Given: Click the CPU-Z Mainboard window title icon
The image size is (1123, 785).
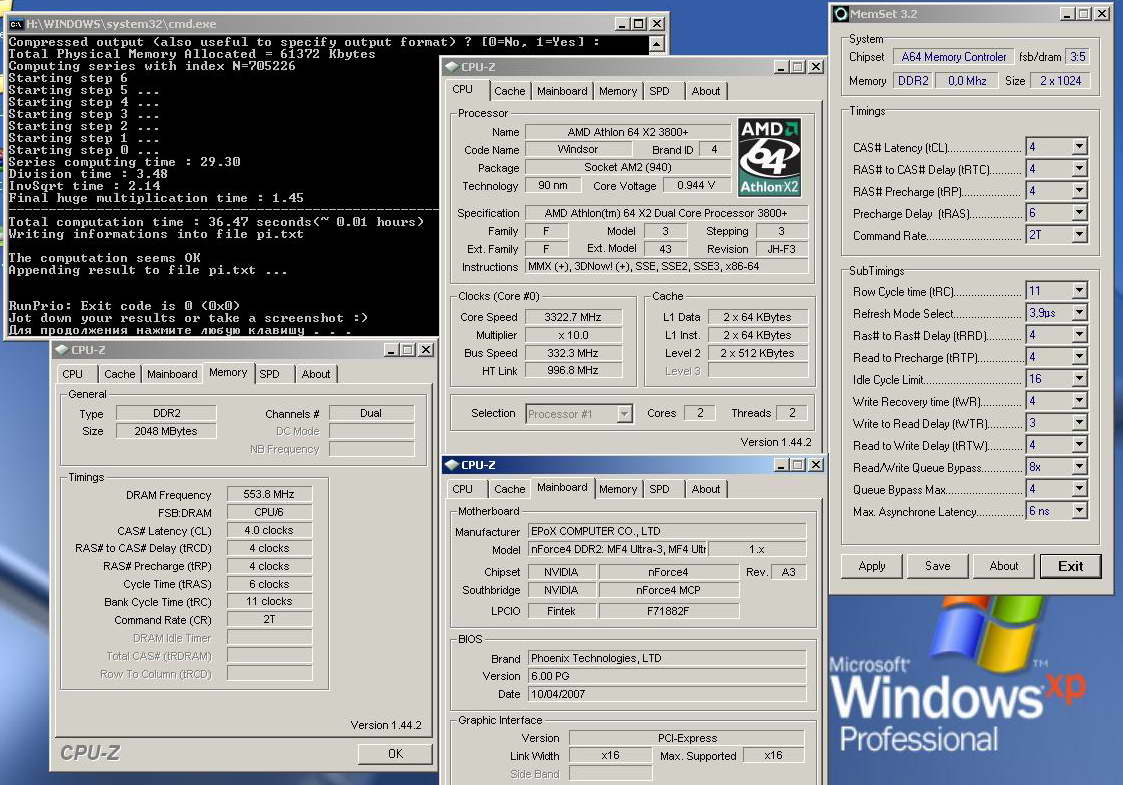Looking at the screenshot, I should (451, 465).
